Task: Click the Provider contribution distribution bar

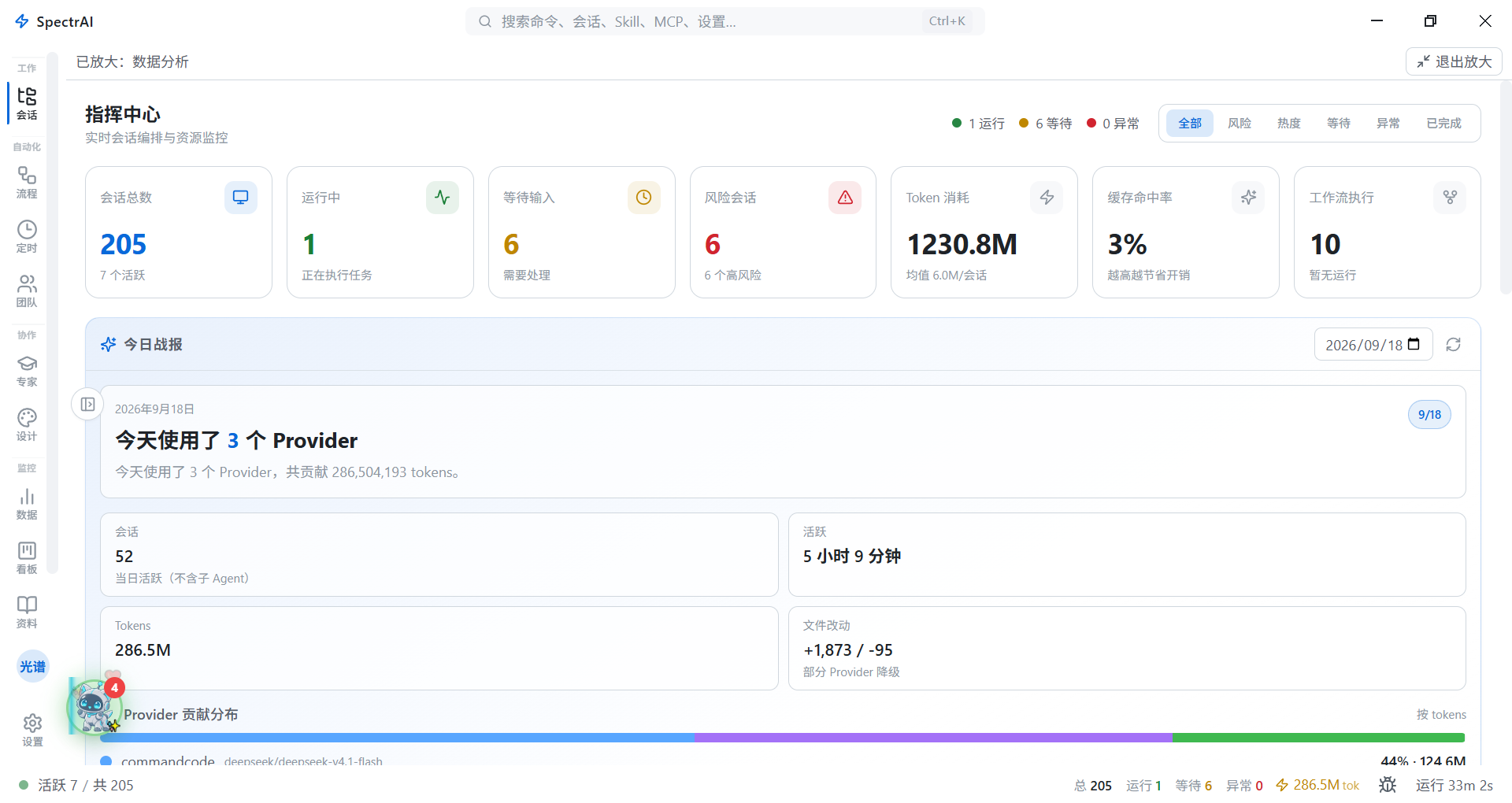Action: tap(783, 738)
